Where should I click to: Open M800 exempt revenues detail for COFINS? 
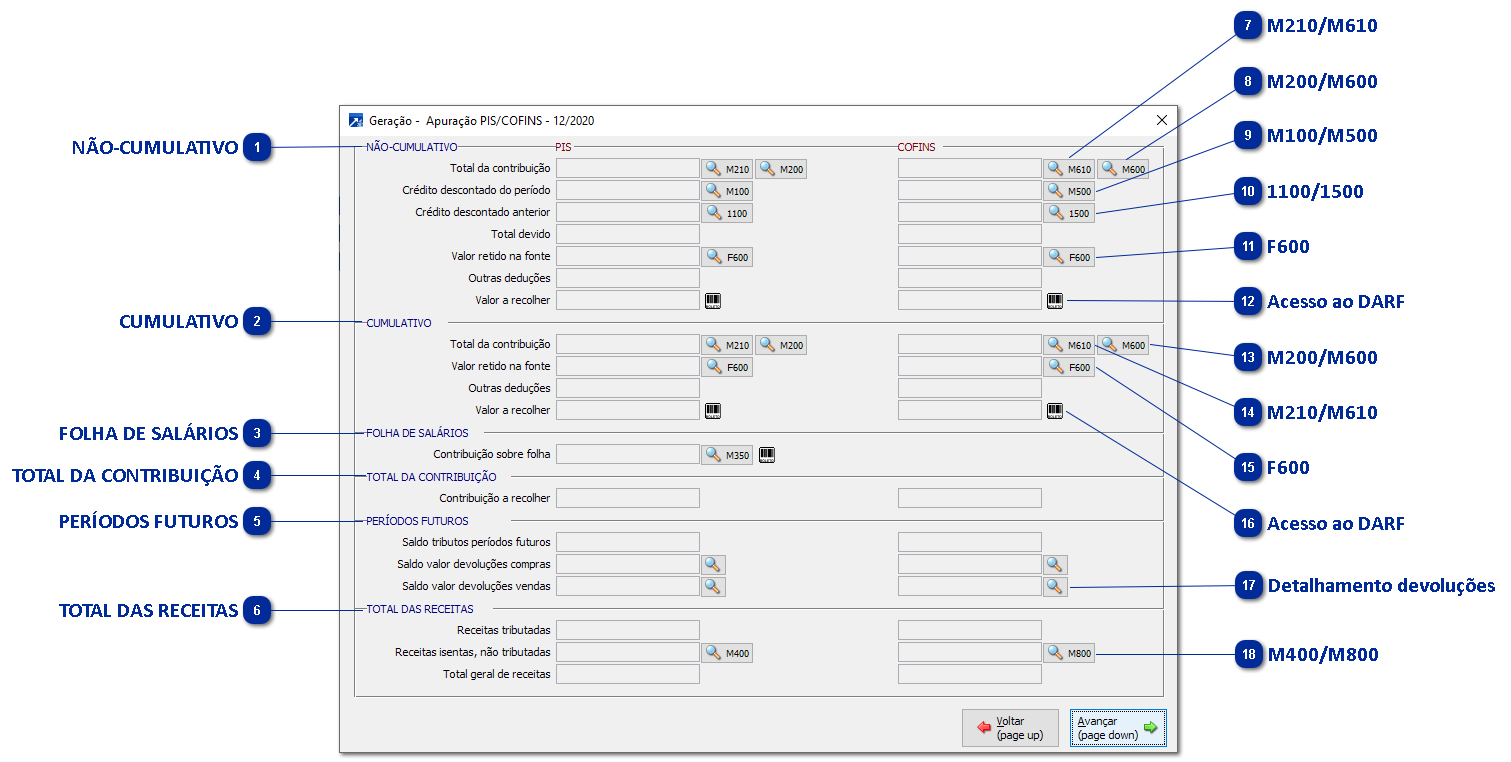click(1069, 653)
